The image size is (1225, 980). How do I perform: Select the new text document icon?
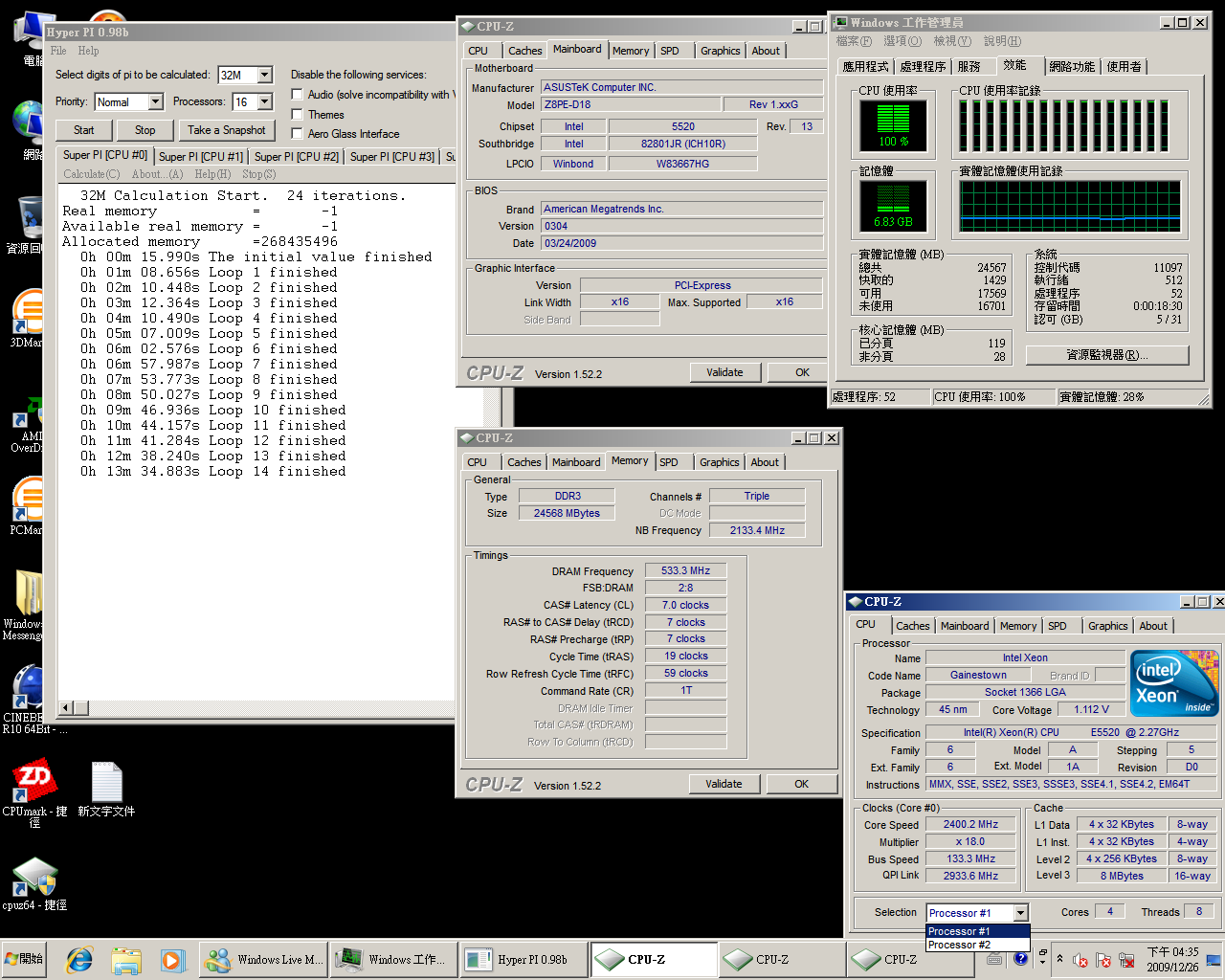(x=106, y=790)
